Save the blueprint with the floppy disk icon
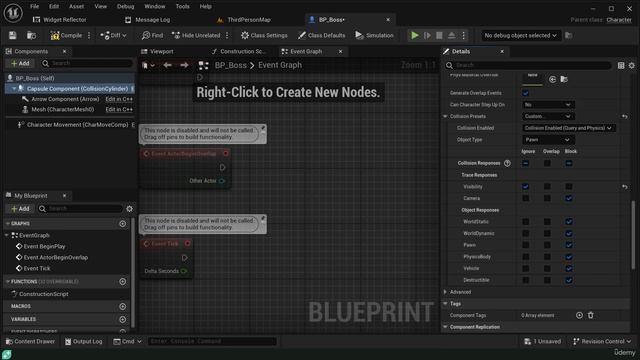The image size is (640, 360). [12, 36]
